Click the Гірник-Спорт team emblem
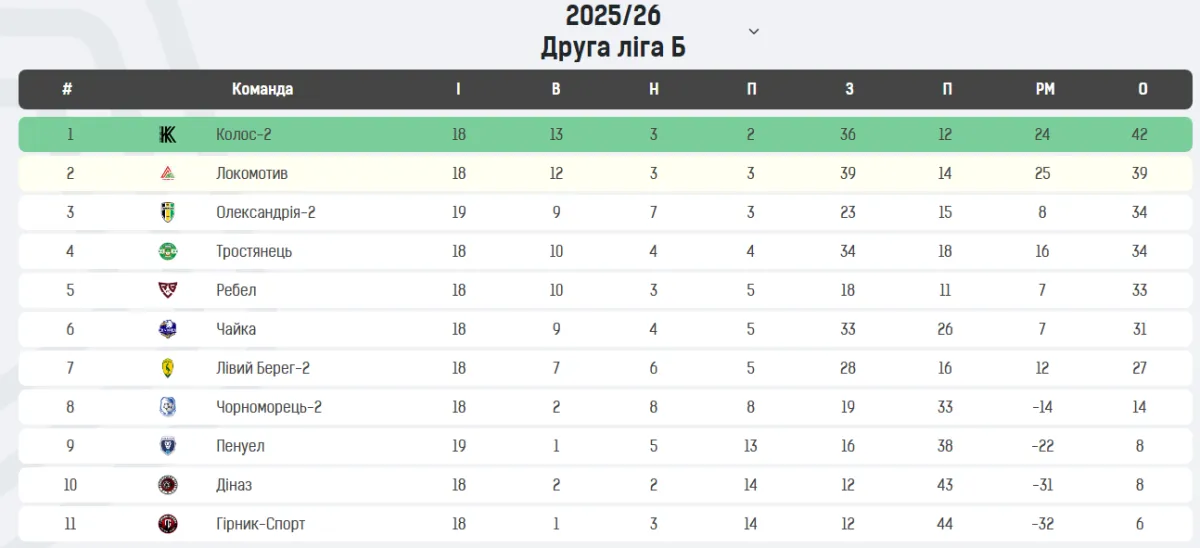The image size is (1200, 548). (x=168, y=524)
